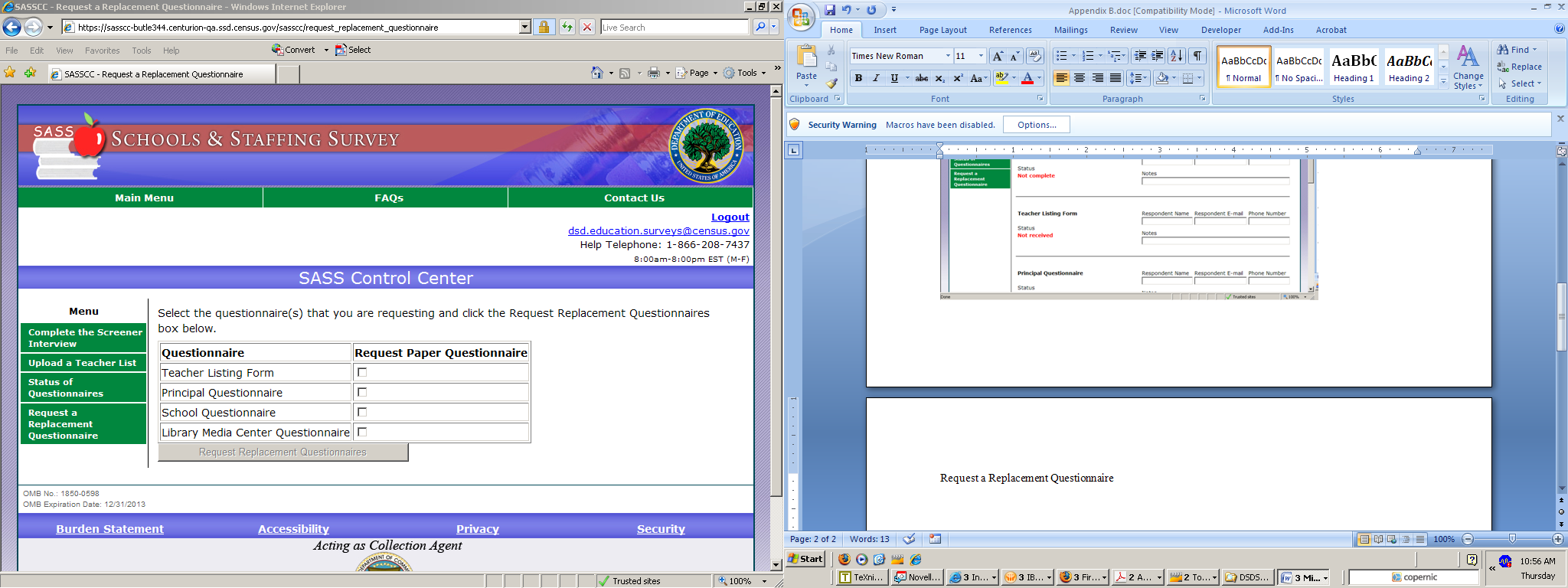Check the School Questionnaire checkbox
Screen dimensions: 1568x588
pos(362,412)
